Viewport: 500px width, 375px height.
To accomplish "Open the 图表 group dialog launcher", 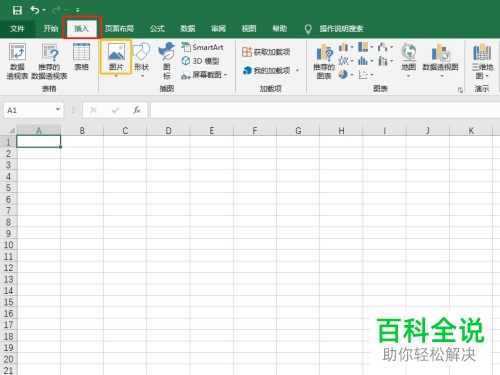I will 460,90.
